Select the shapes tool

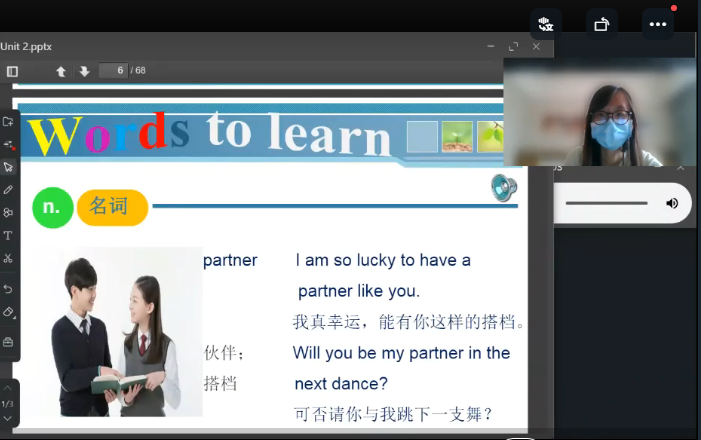click(8, 212)
